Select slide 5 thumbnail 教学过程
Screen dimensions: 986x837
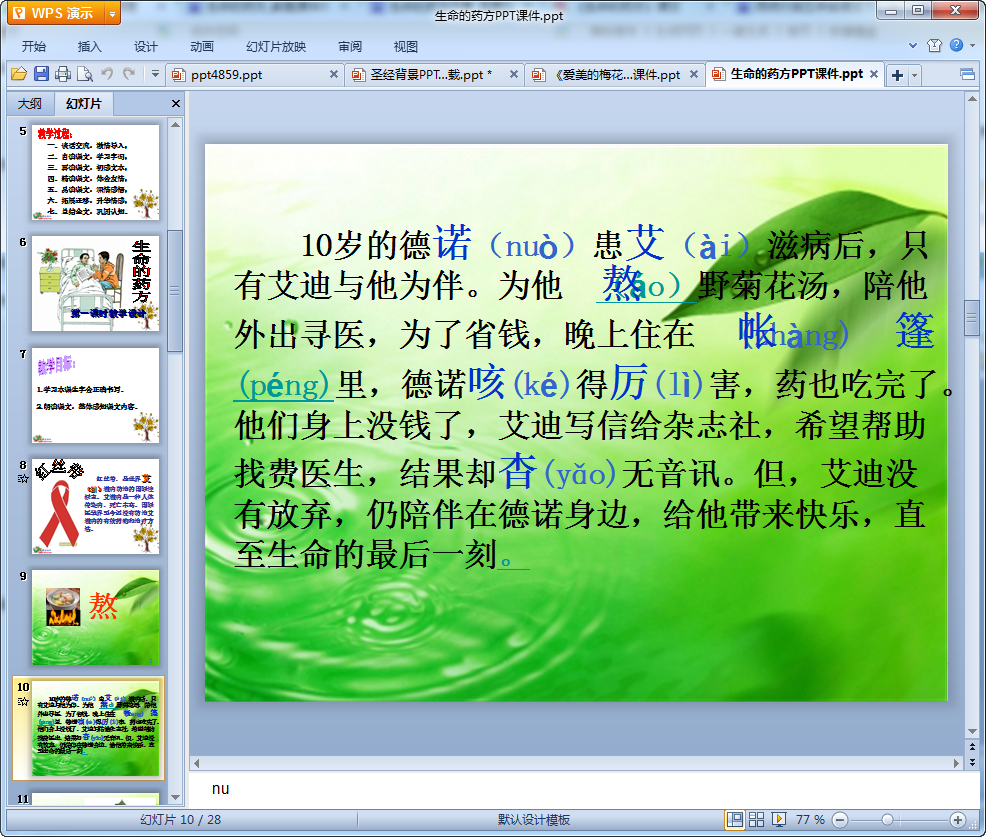coord(96,172)
